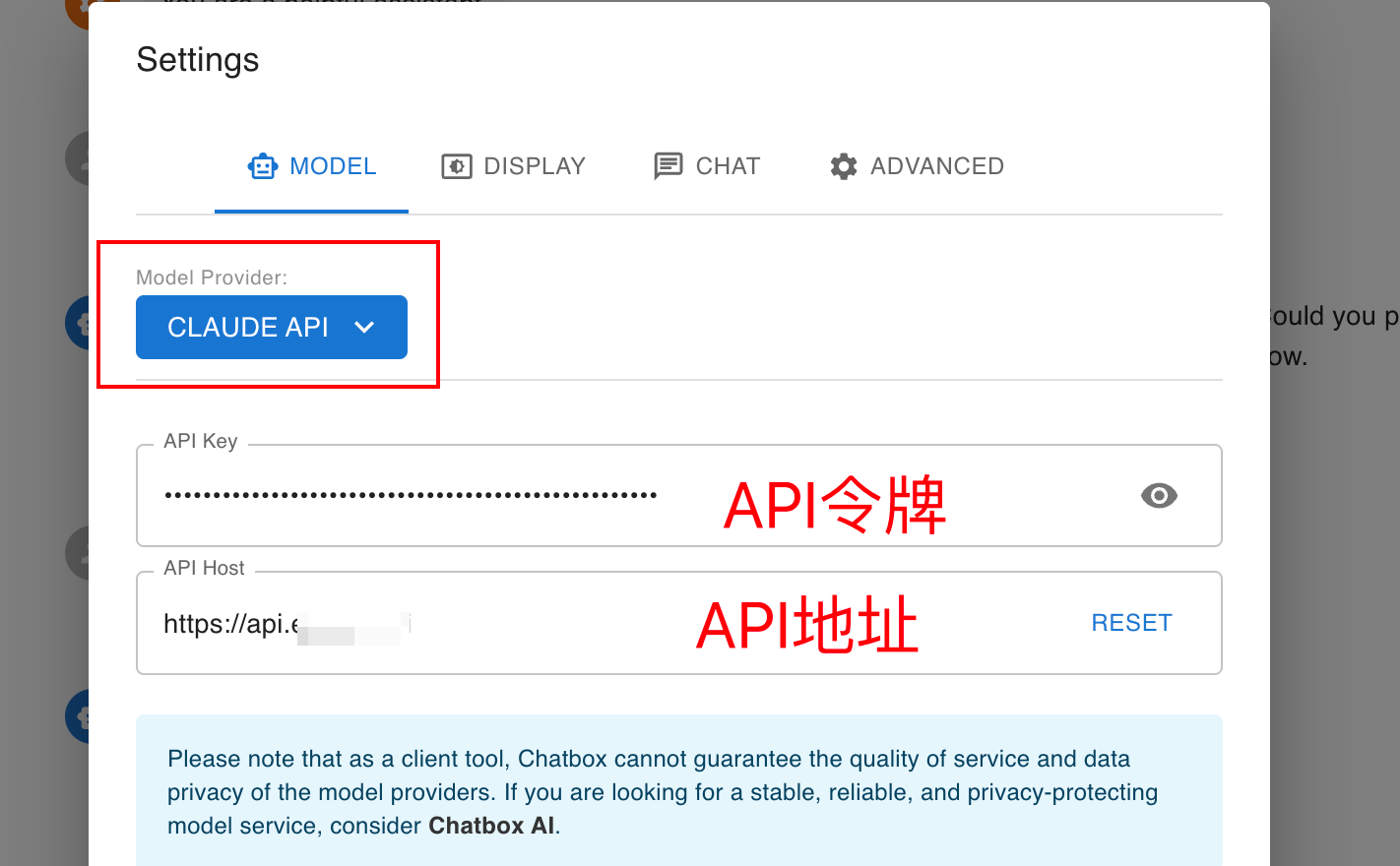Show the API Key with eye icon
Viewport: 1400px width, 866px height.
1159,495
